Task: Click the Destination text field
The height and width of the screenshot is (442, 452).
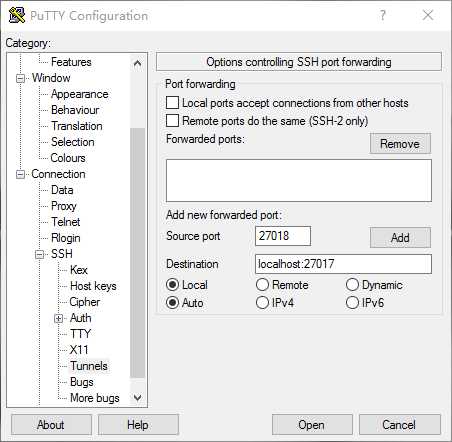Action: point(343,264)
